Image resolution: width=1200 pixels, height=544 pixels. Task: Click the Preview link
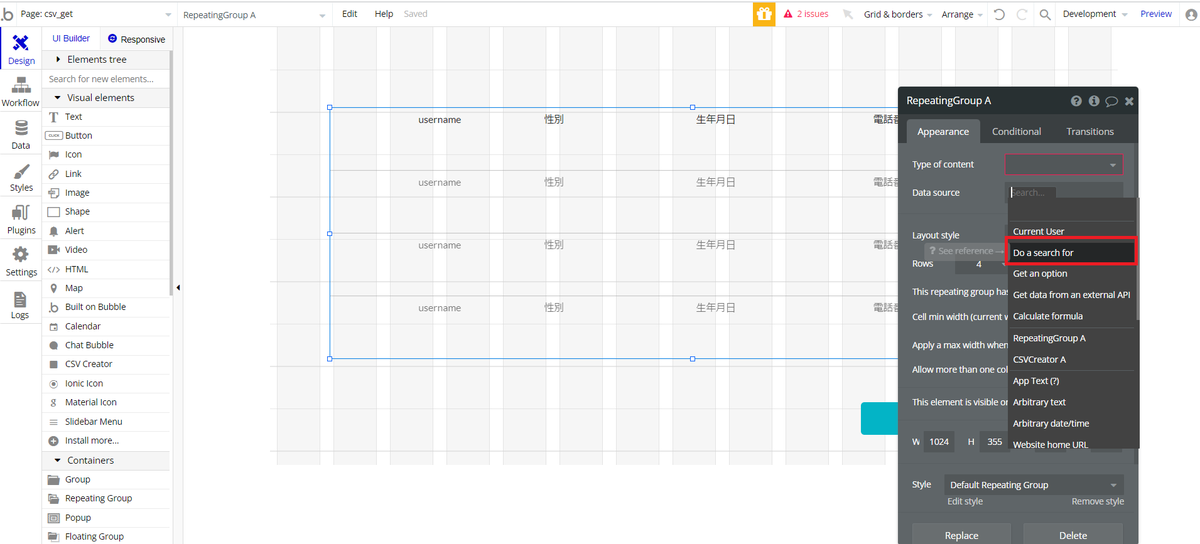[1156, 14]
